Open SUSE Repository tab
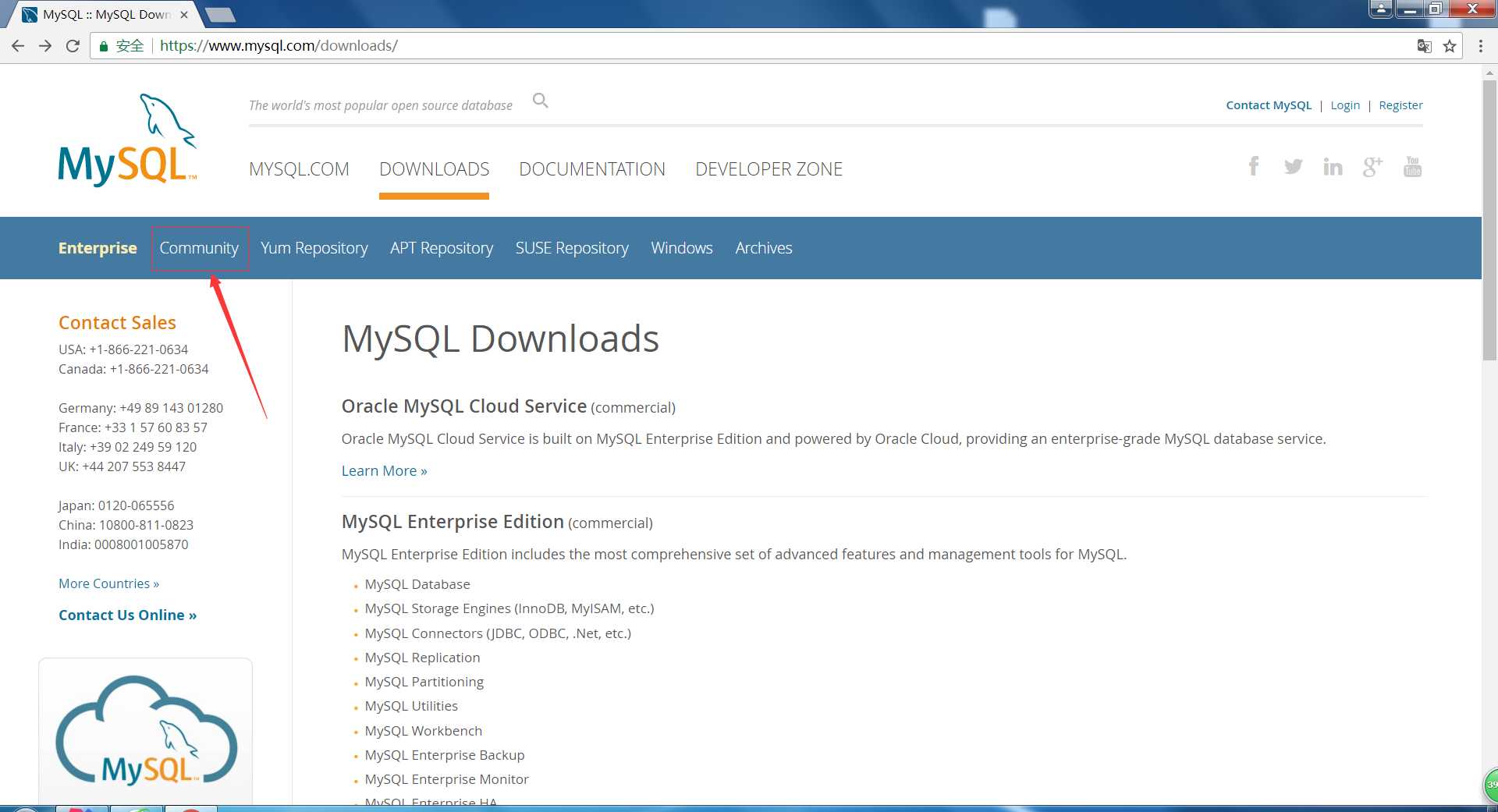 point(572,248)
